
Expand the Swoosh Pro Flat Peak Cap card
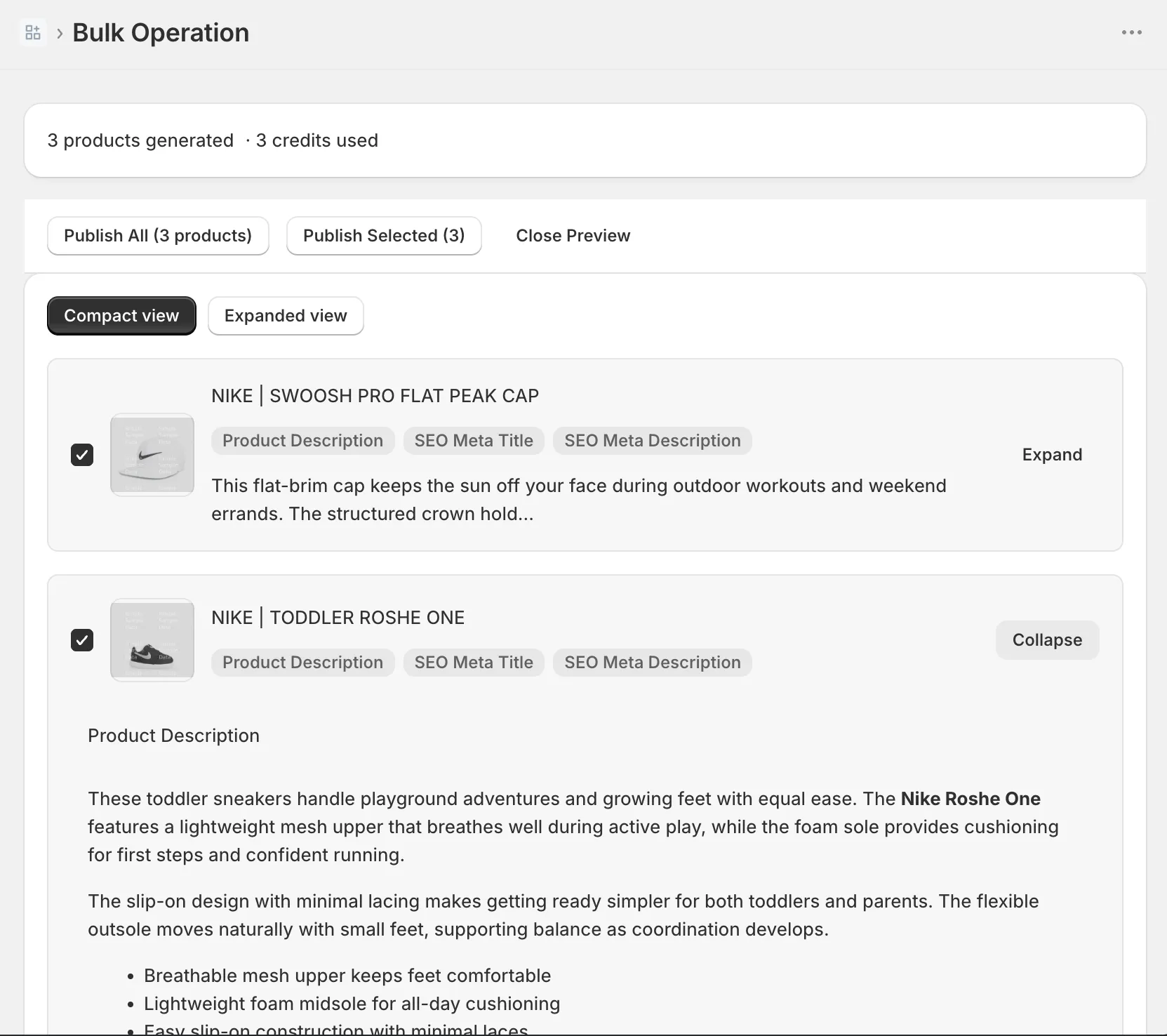tap(1052, 455)
